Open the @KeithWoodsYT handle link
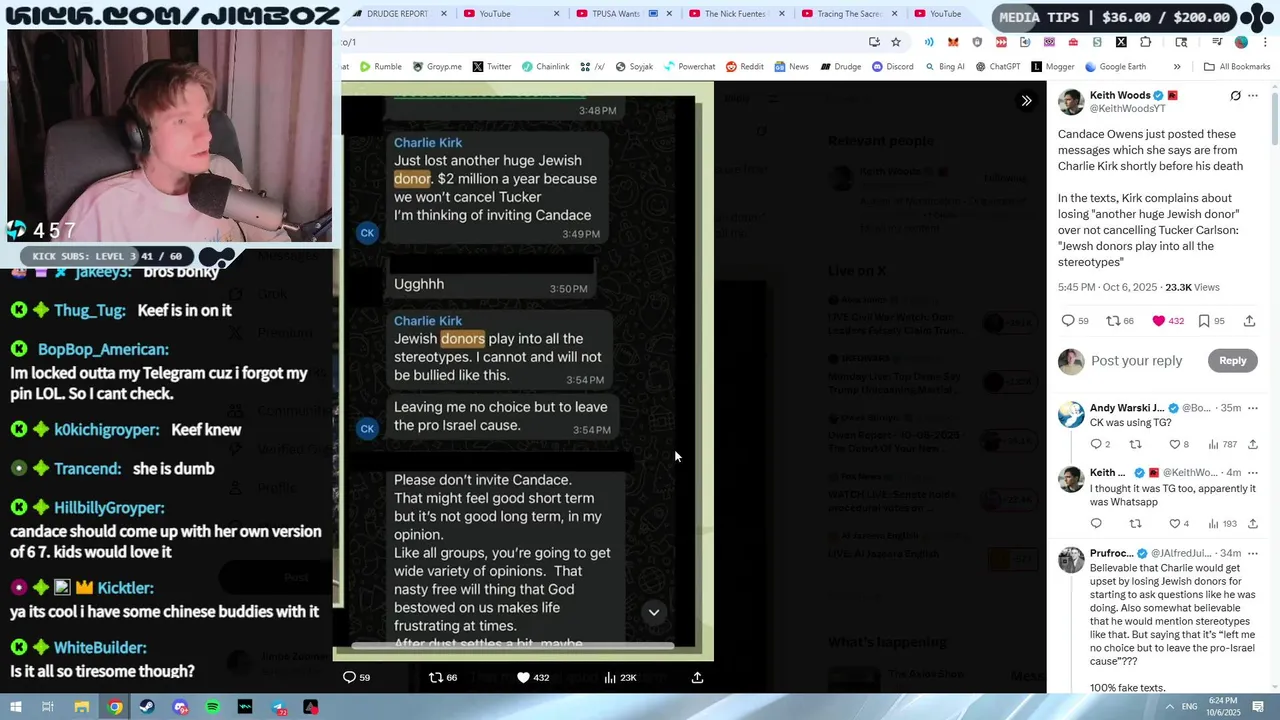The height and width of the screenshot is (720, 1280). (1127, 108)
